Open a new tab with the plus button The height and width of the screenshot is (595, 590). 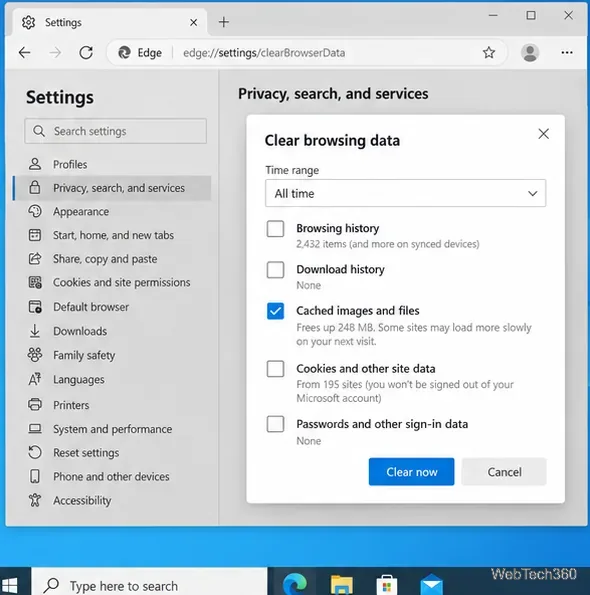click(x=224, y=22)
